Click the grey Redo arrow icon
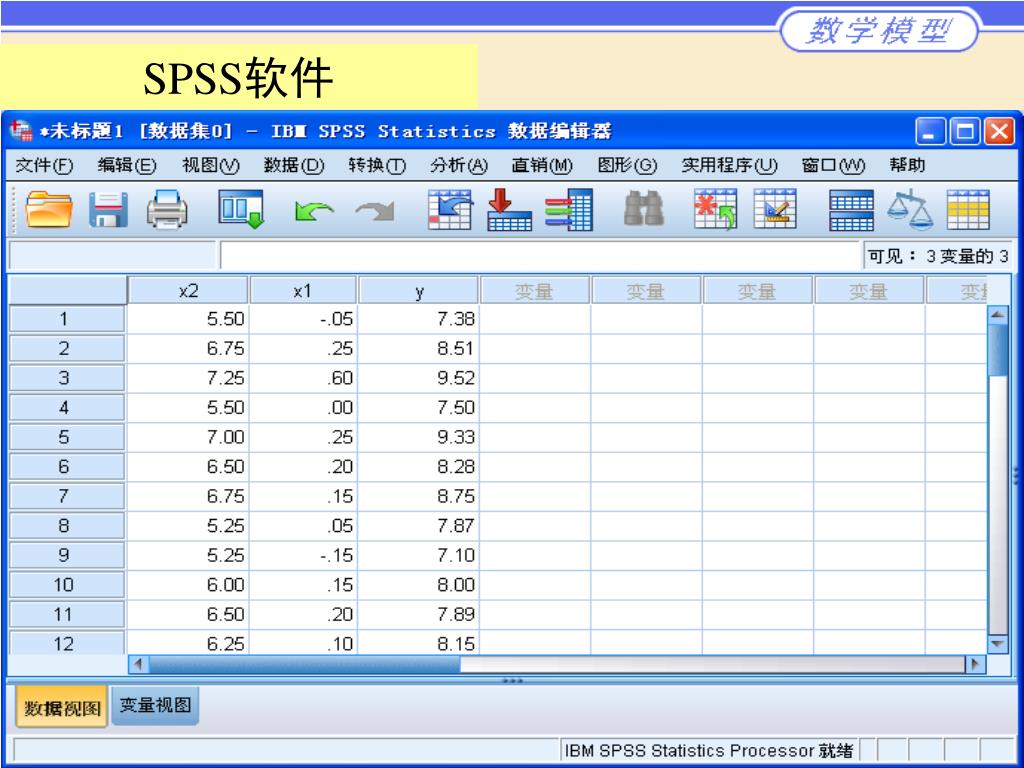 pyautogui.click(x=375, y=211)
